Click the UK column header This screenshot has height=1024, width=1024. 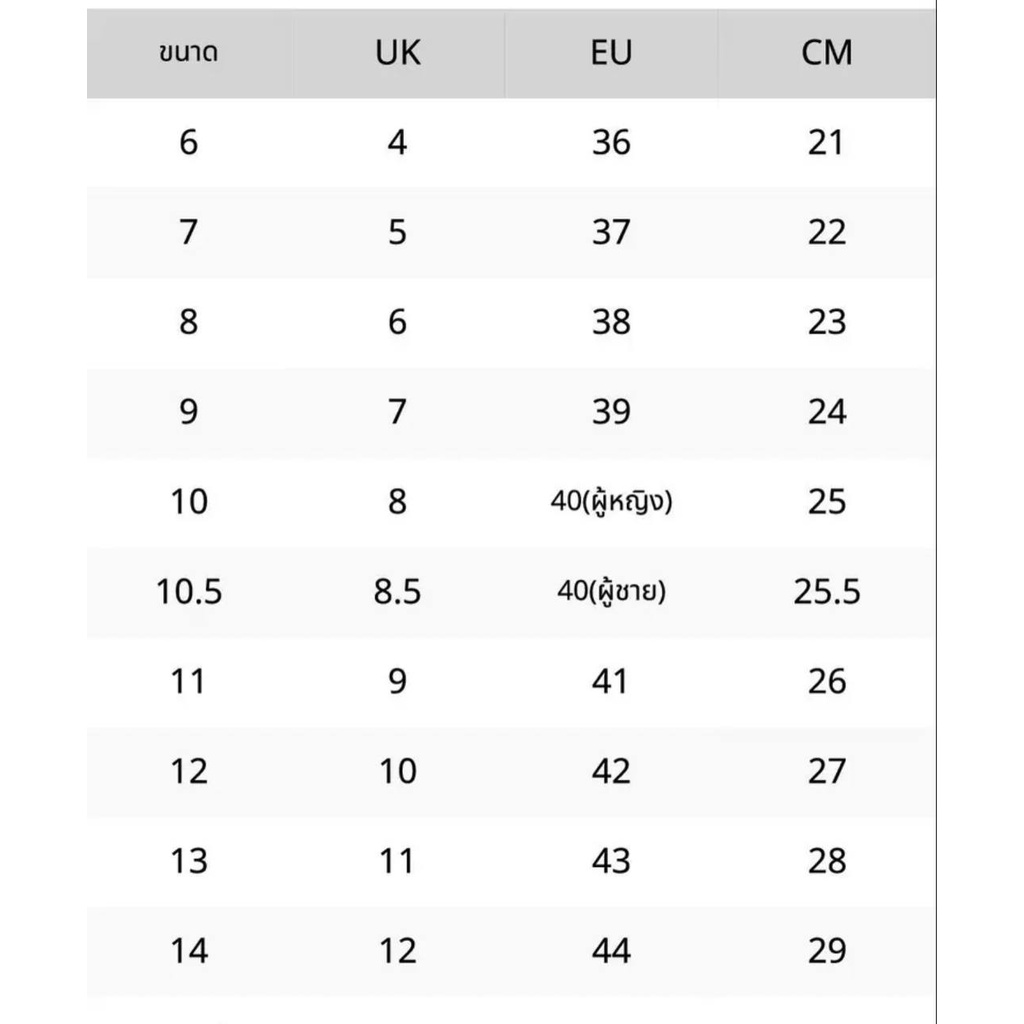397,53
